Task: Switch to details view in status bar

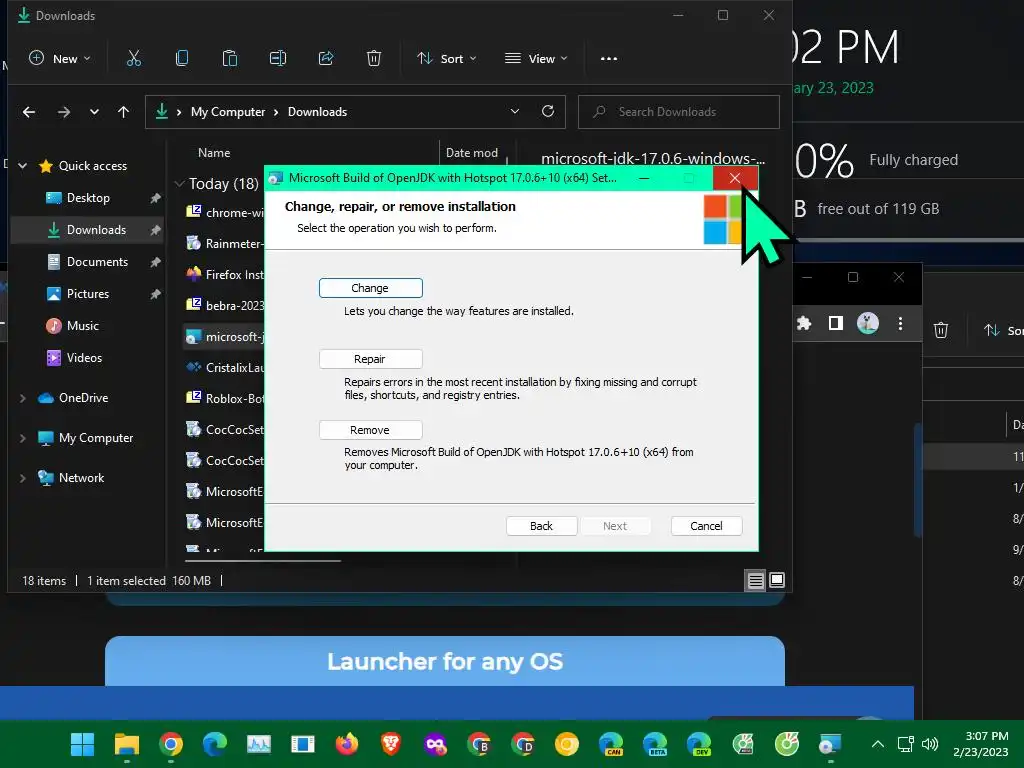Action: [x=756, y=581]
